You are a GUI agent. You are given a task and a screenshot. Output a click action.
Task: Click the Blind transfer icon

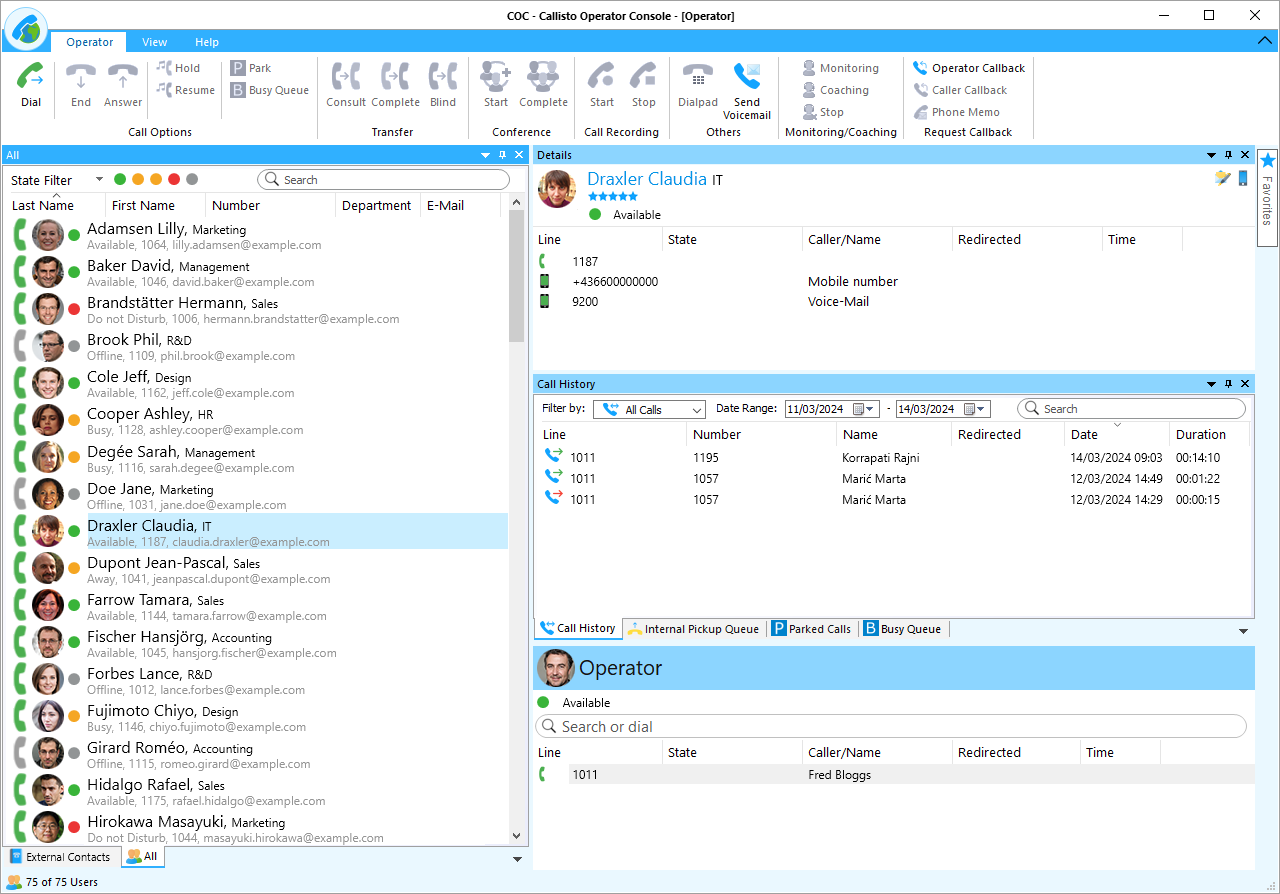point(443,76)
